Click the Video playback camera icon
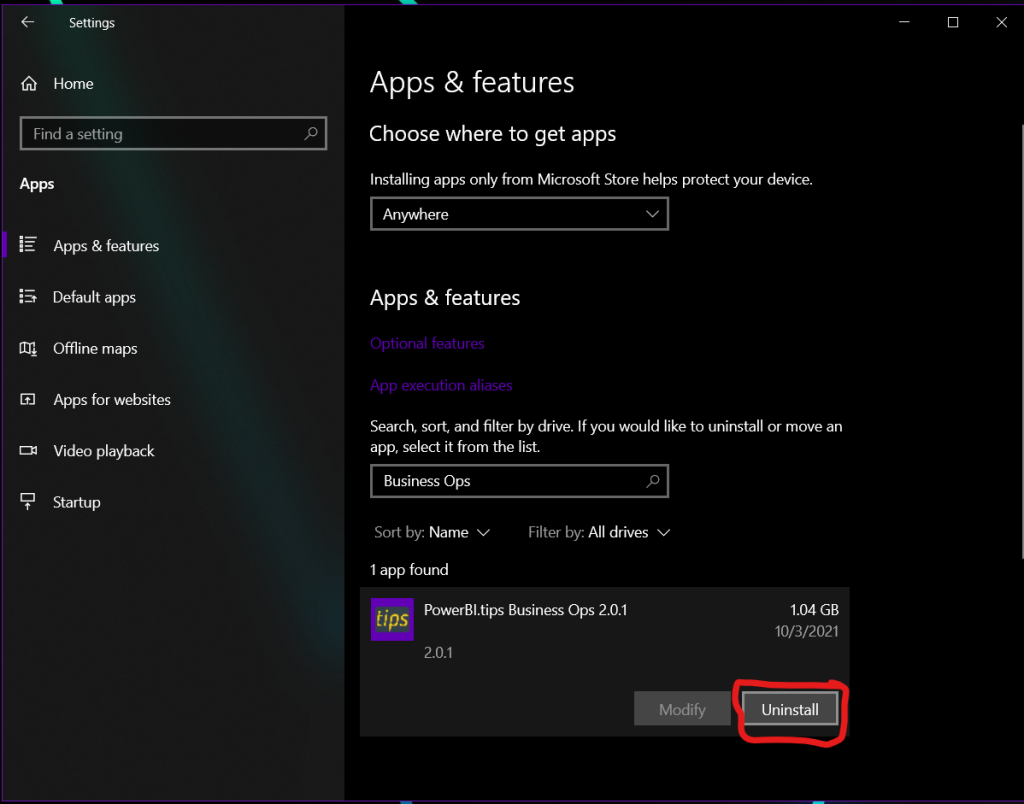1024x804 pixels. click(x=28, y=451)
